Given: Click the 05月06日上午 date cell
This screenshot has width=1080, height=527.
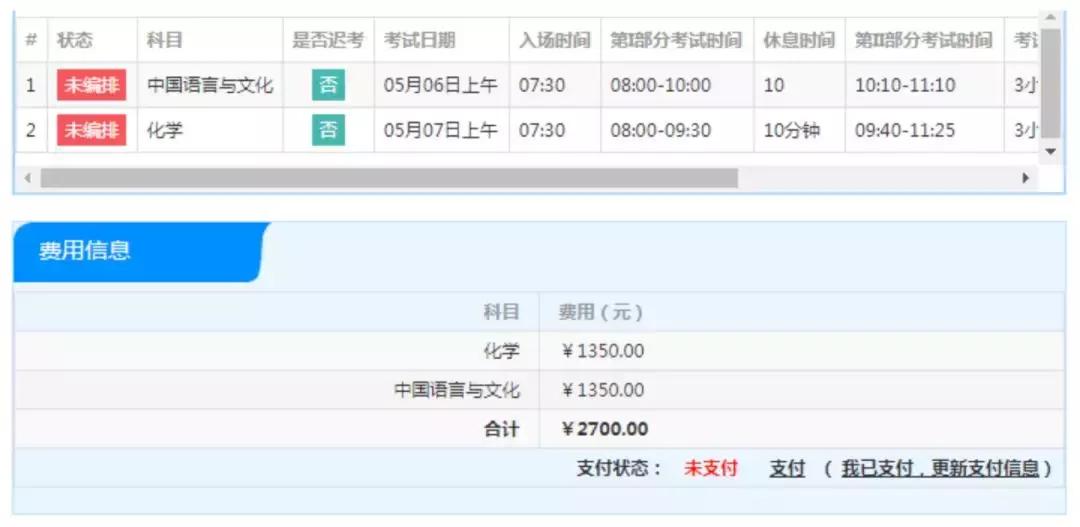Looking at the screenshot, I should point(441,85).
